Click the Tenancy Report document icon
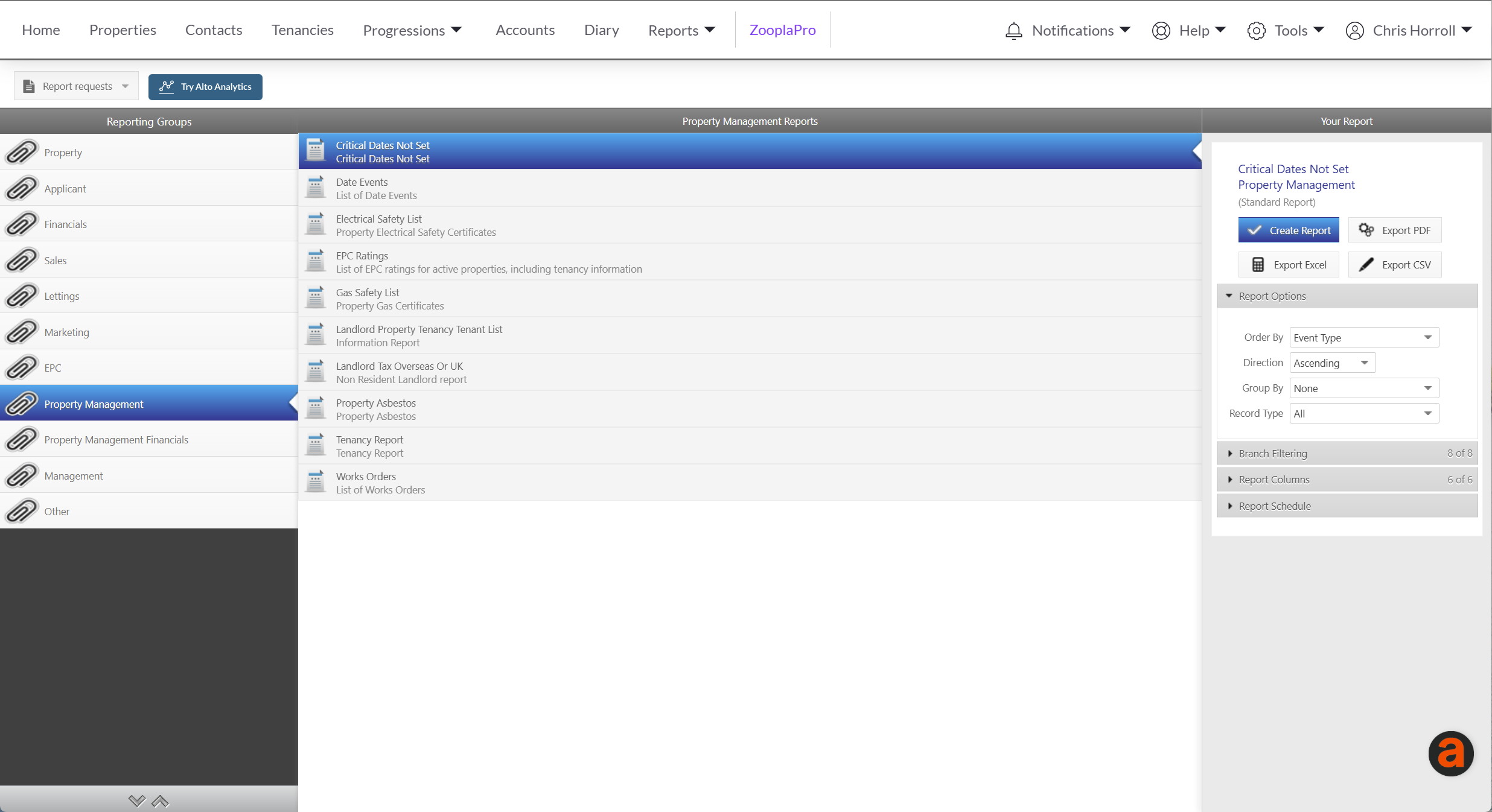 click(315, 445)
